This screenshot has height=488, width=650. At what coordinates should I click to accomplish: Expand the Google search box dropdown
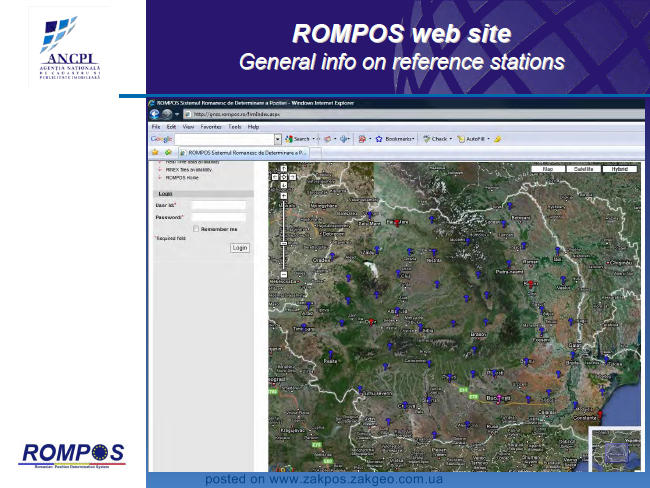[278, 139]
